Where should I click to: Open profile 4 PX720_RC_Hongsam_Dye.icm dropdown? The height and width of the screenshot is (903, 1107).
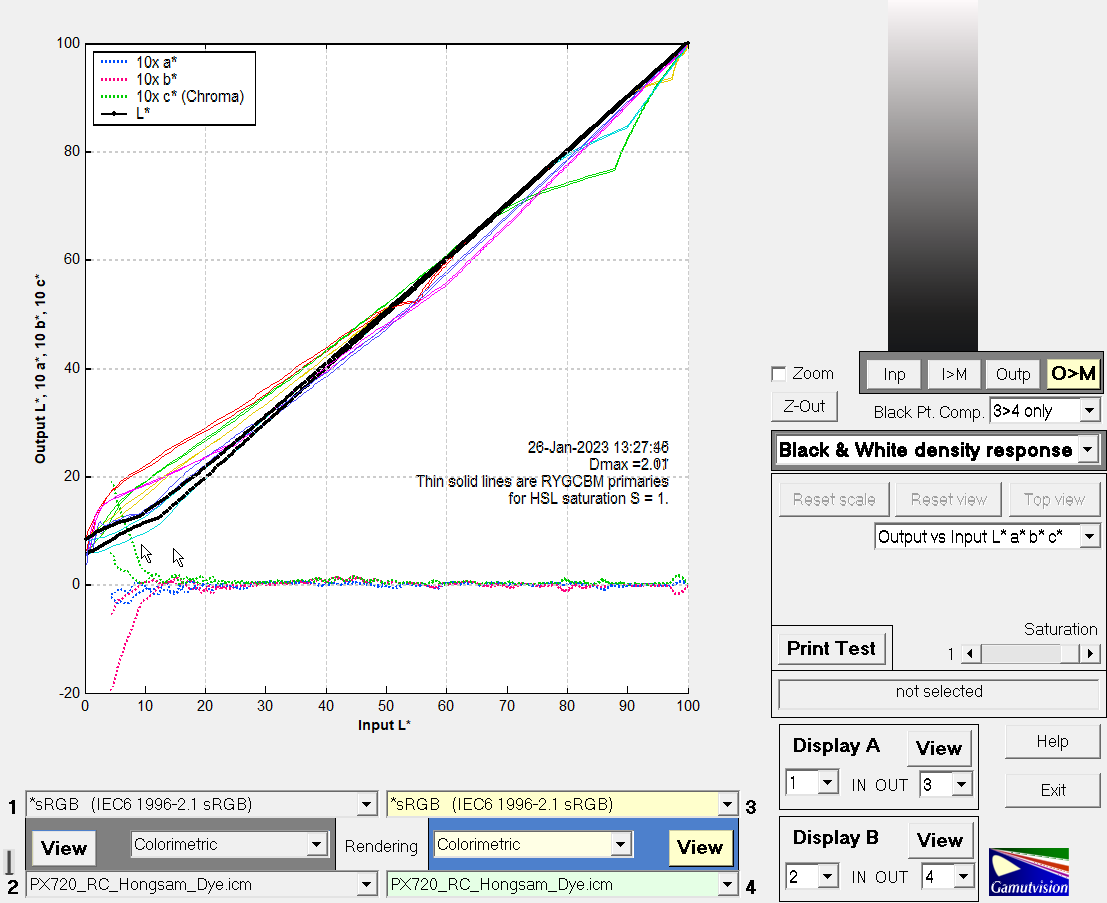[x=726, y=885]
